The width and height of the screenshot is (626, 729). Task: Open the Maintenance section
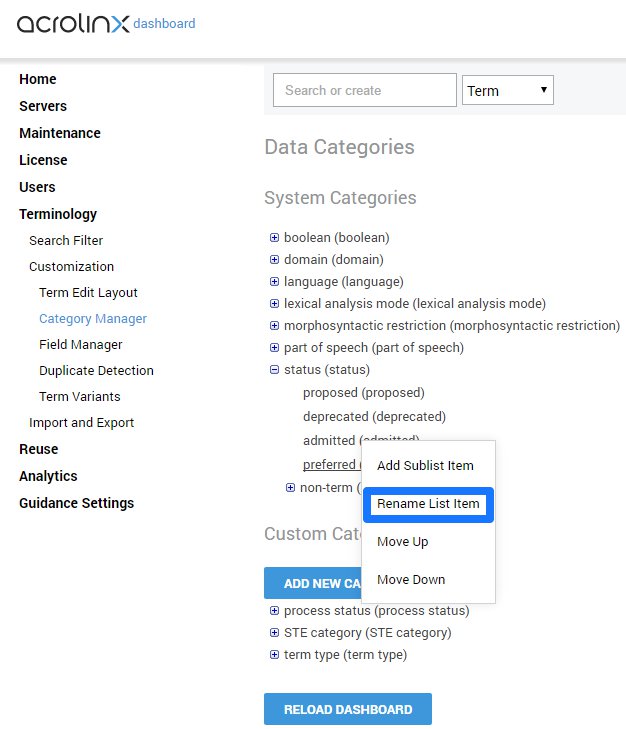coord(60,133)
